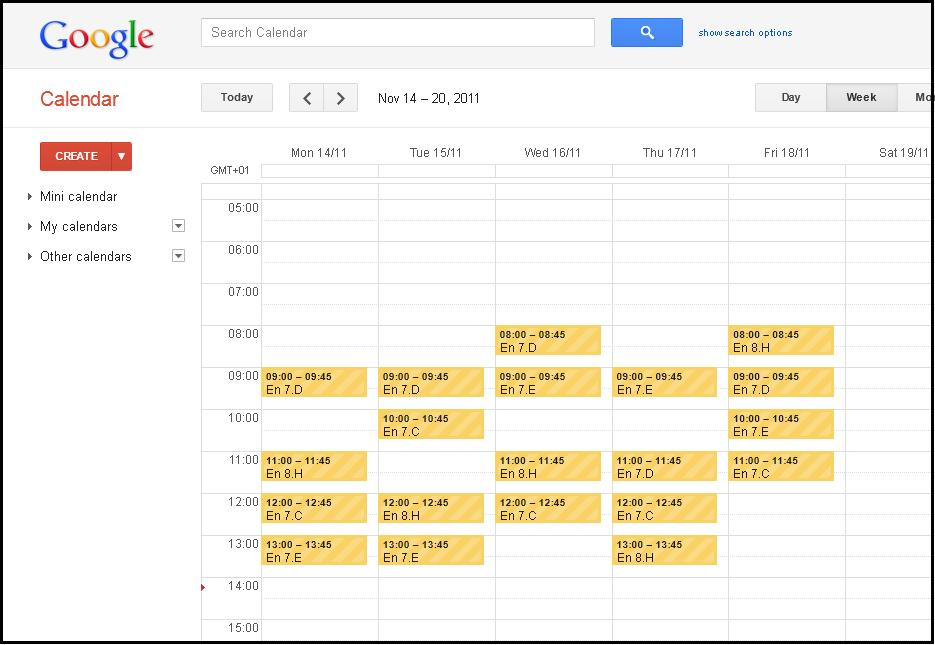Go to previous week with left arrow

(306, 98)
